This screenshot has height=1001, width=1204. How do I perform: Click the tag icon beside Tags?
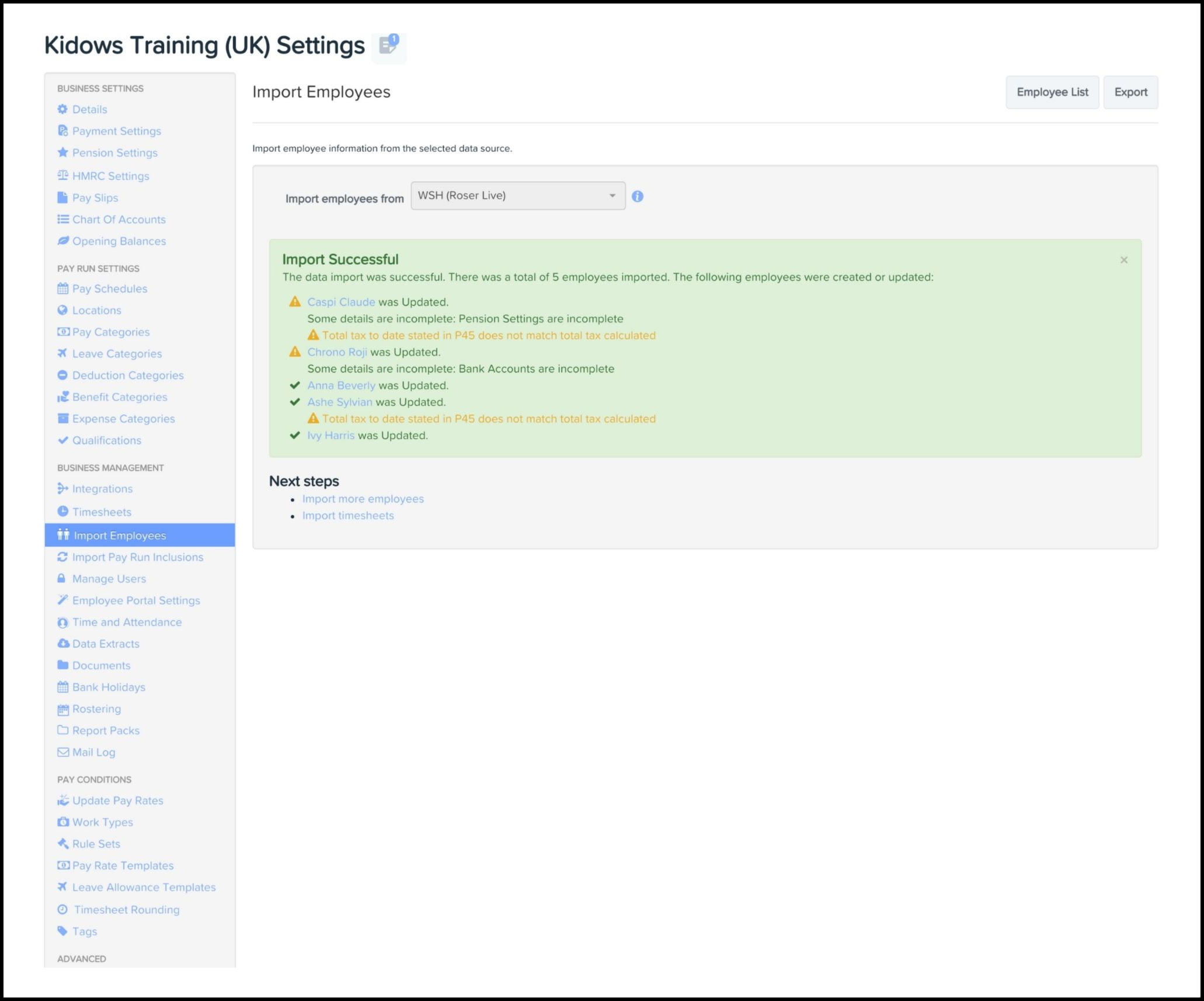point(62,931)
